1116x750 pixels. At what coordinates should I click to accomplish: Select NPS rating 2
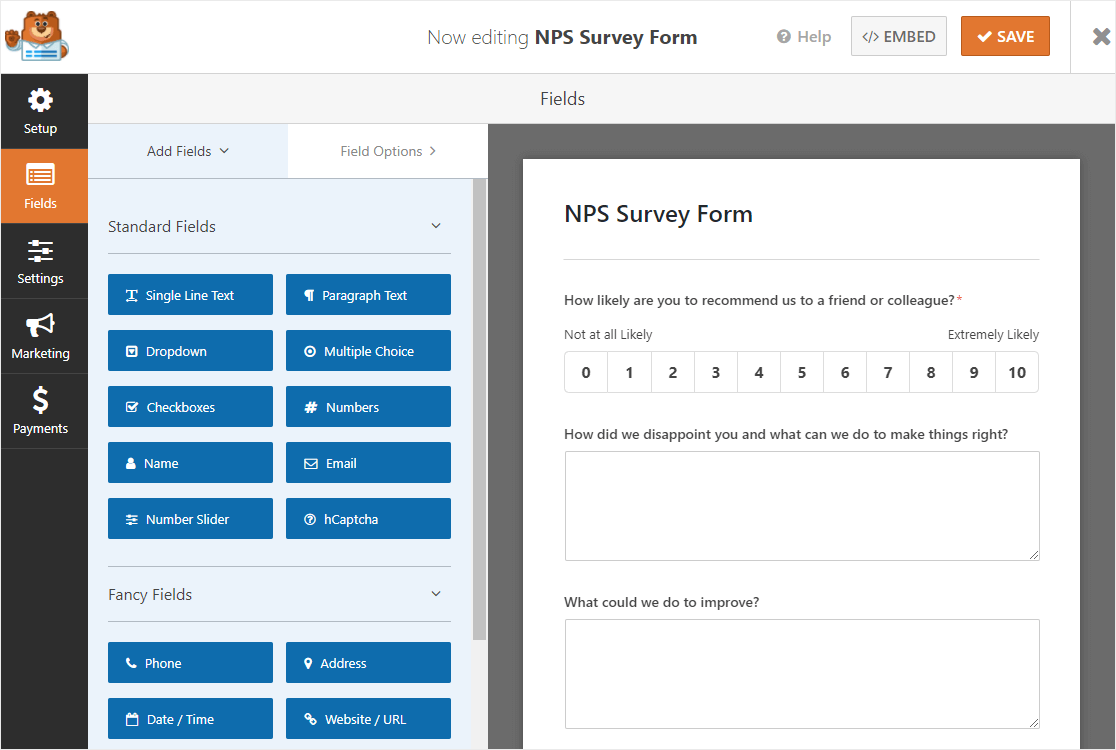tap(673, 372)
